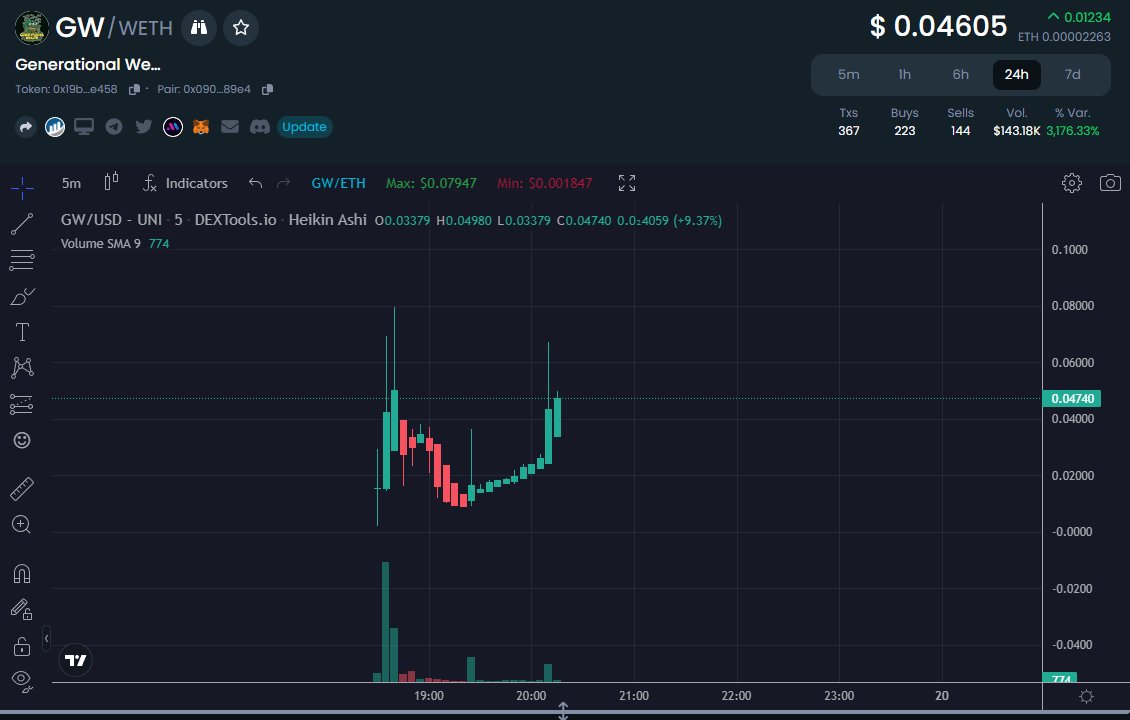Toggle GW as a favorite with the star
This screenshot has height=720, width=1130.
[x=240, y=28]
